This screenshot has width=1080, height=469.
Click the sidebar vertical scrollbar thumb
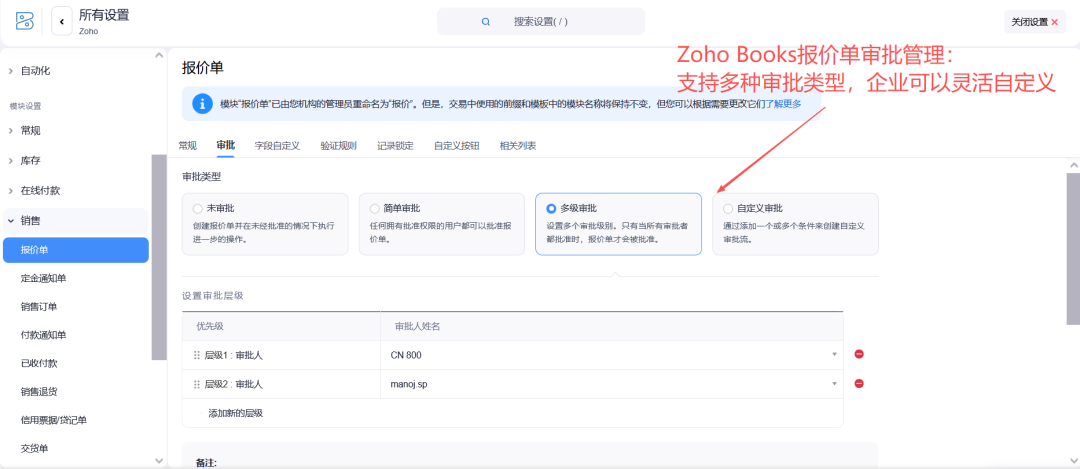coord(159,256)
